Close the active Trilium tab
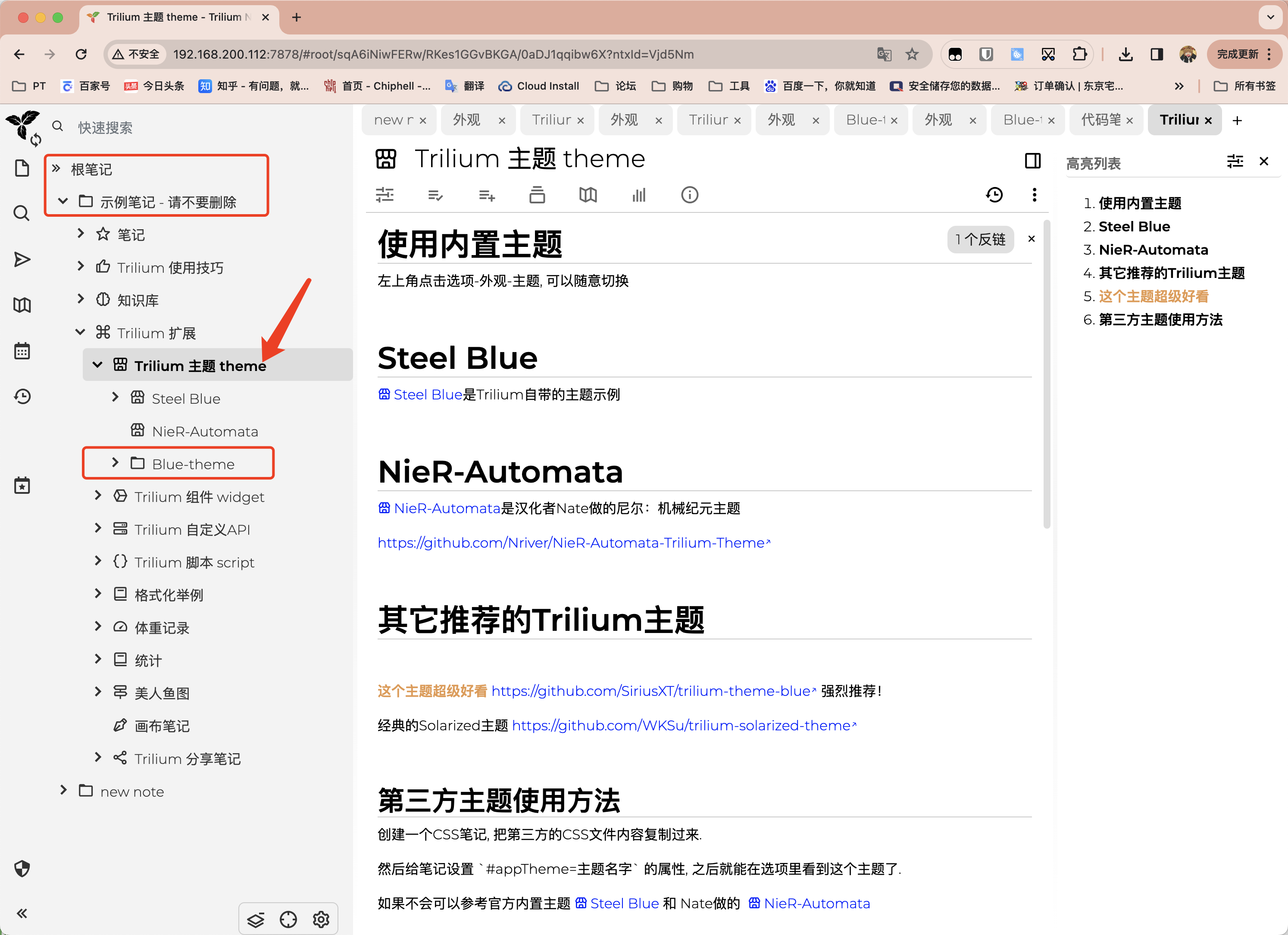The image size is (1288, 935). (1209, 120)
